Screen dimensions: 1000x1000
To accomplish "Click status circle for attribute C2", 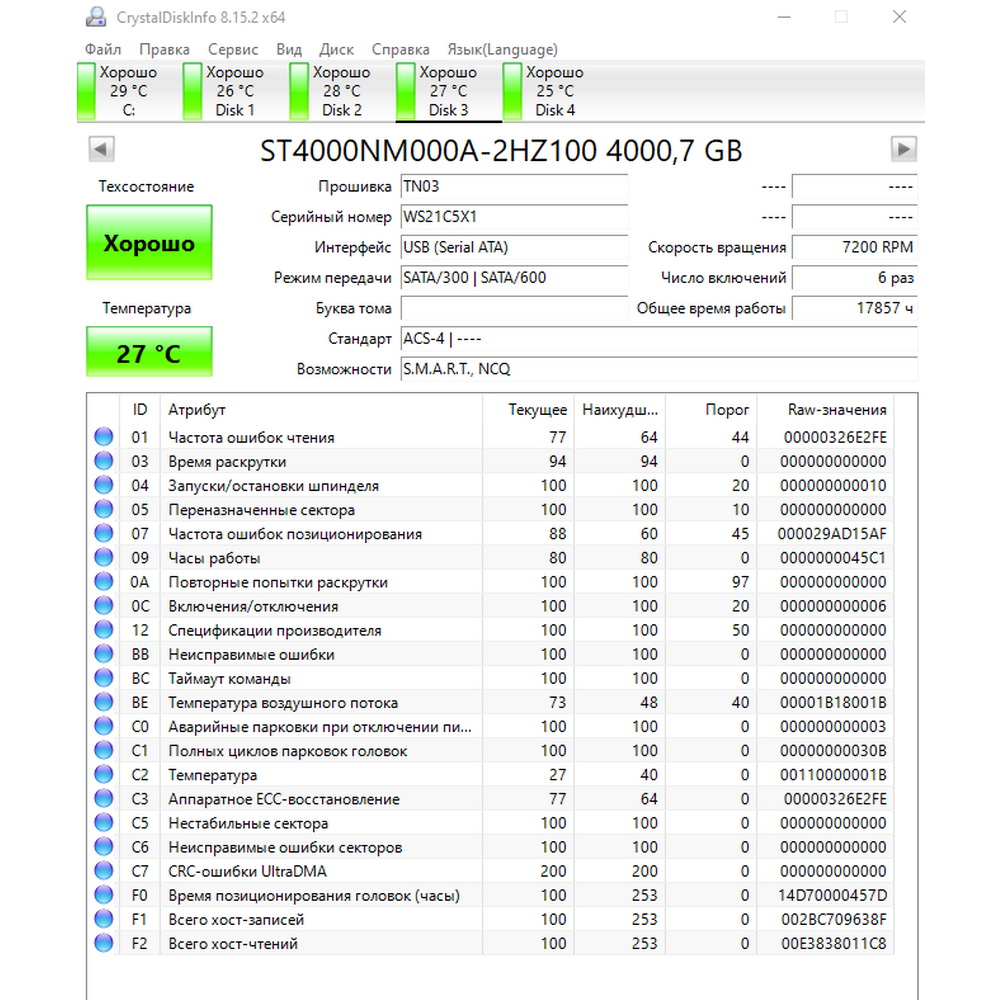I will [103, 774].
